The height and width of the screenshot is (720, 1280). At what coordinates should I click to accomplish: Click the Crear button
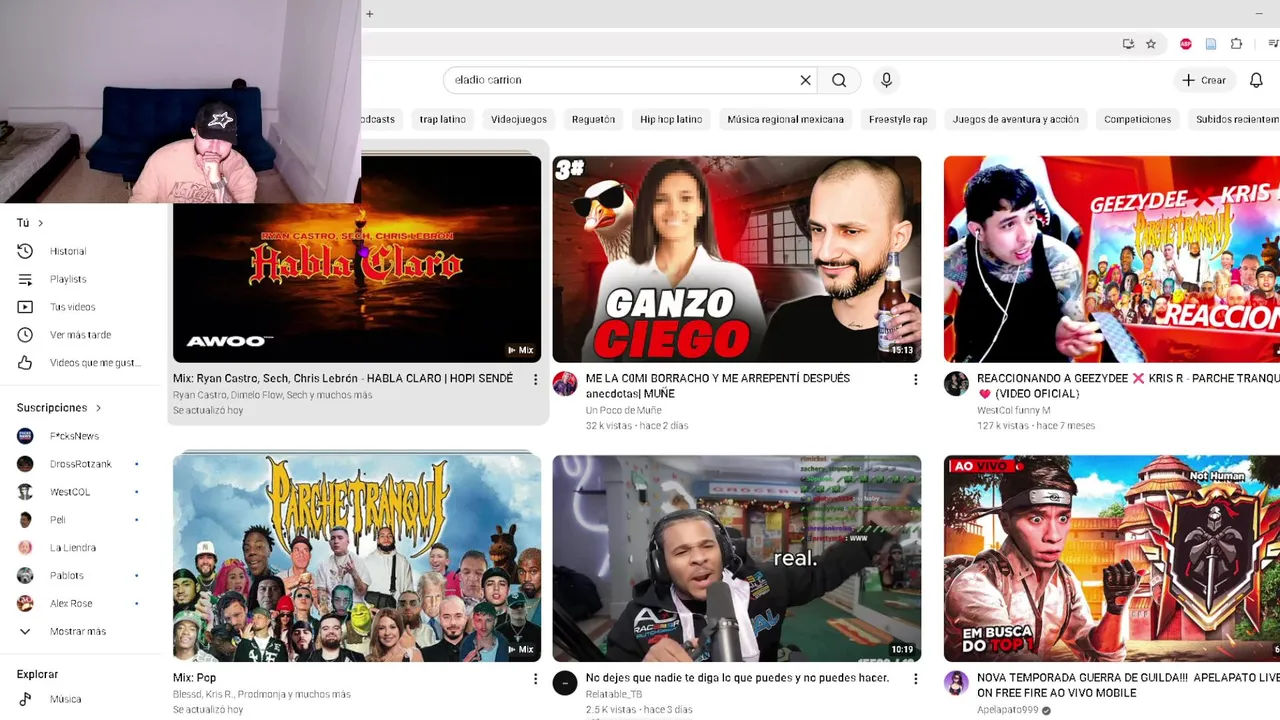[1204, 80]
